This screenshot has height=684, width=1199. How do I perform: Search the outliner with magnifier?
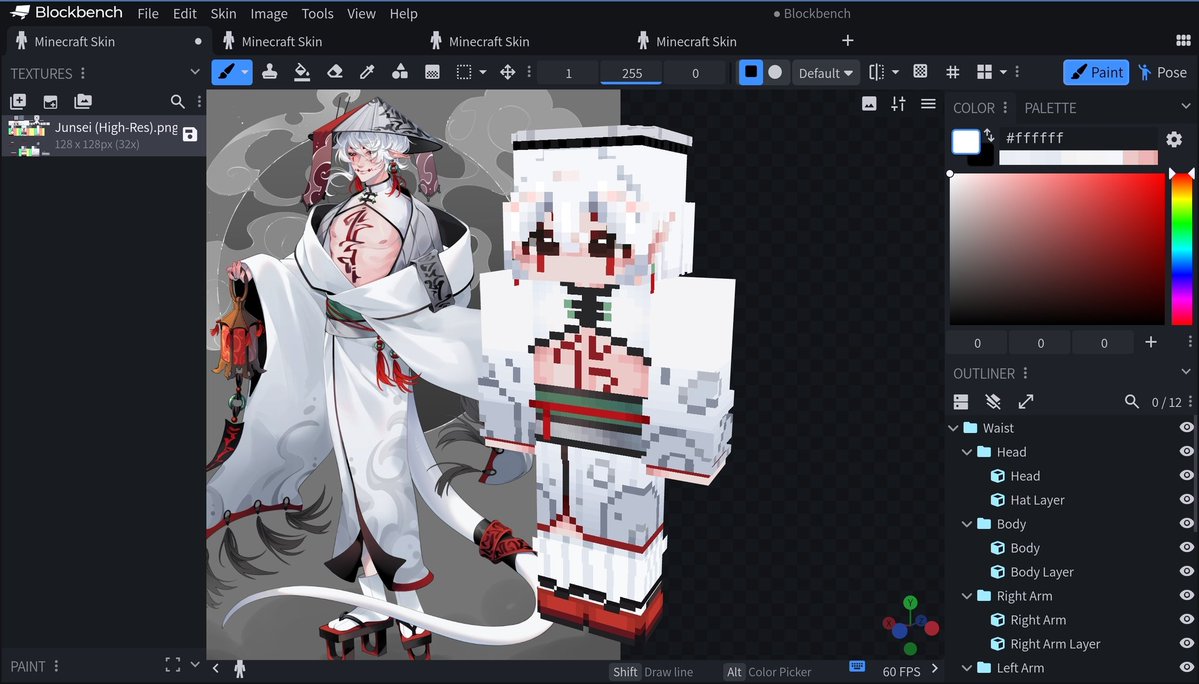1132,401
